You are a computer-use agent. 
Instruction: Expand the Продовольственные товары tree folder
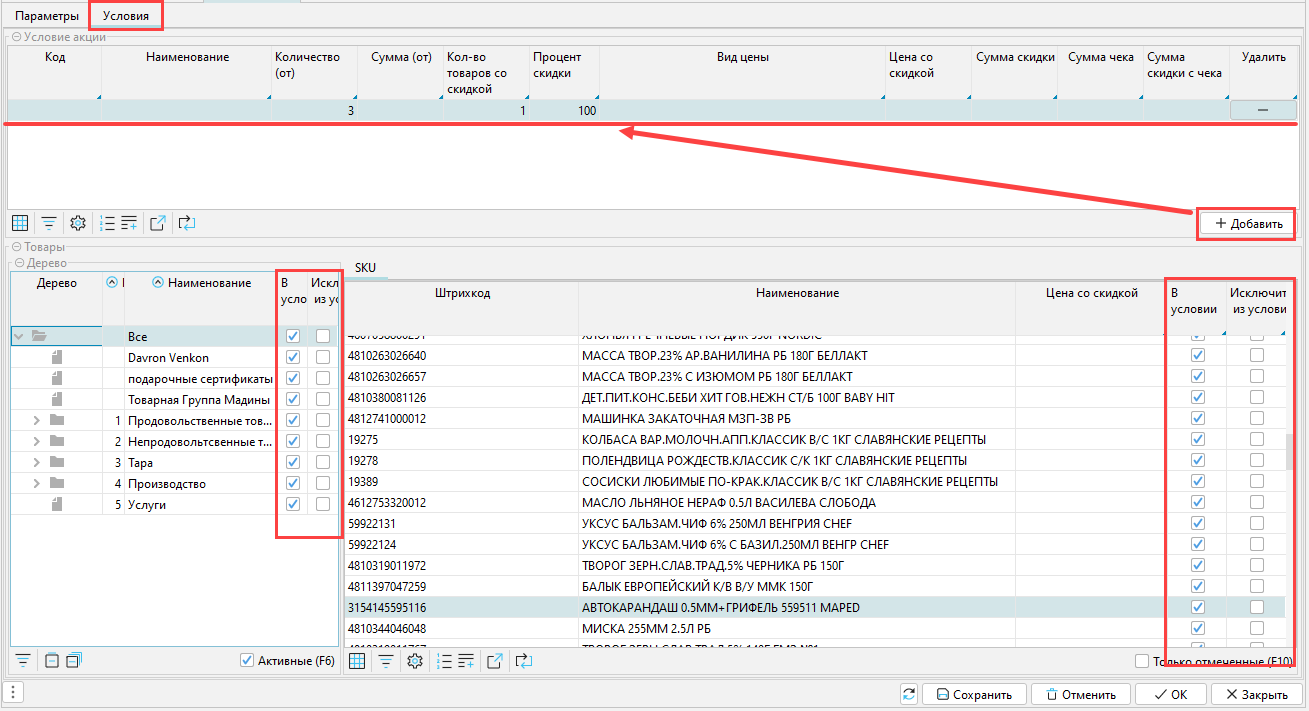pyautogui.click(x=37, y=421)
